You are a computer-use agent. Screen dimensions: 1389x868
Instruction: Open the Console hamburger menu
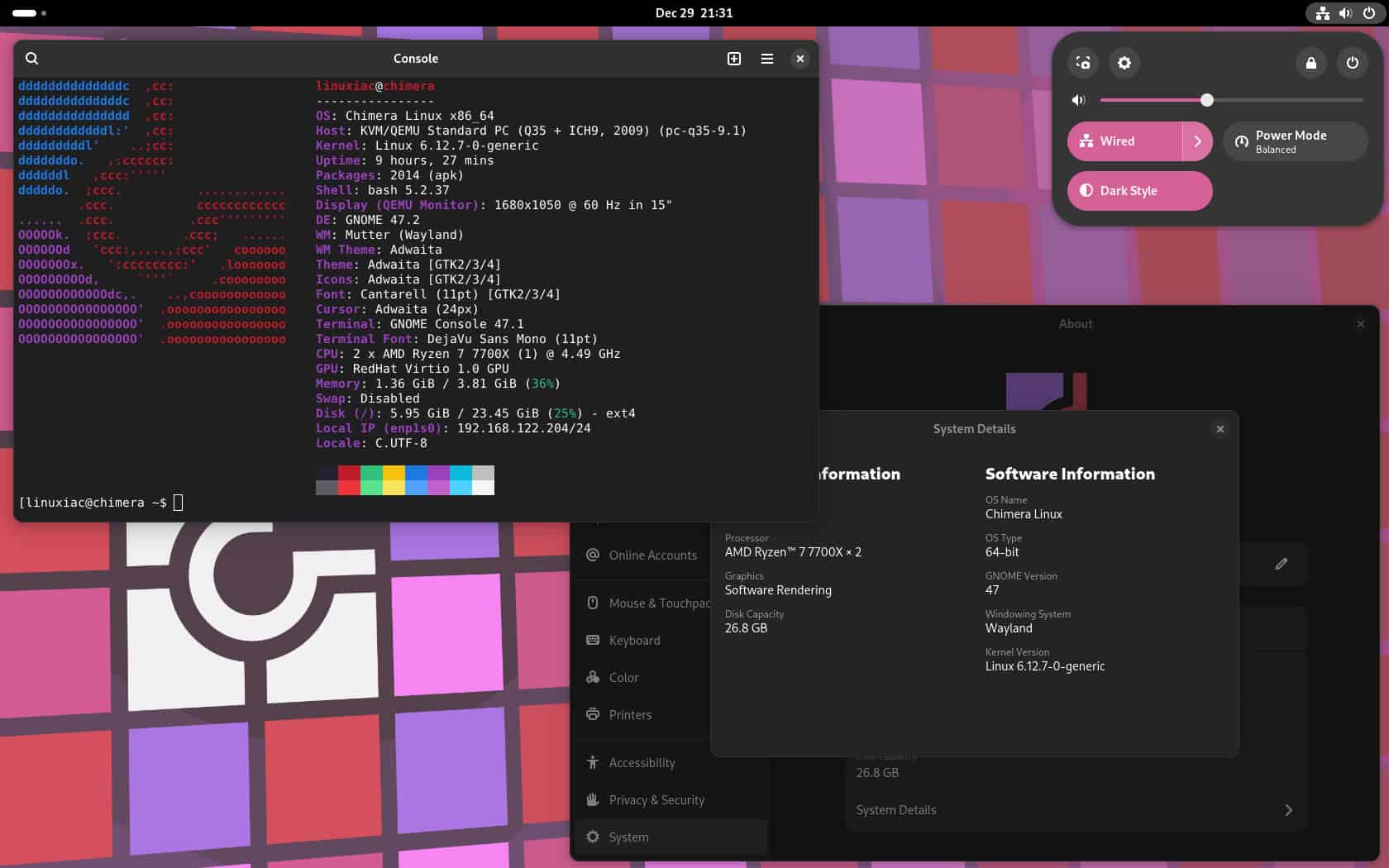tap(766, 59)
